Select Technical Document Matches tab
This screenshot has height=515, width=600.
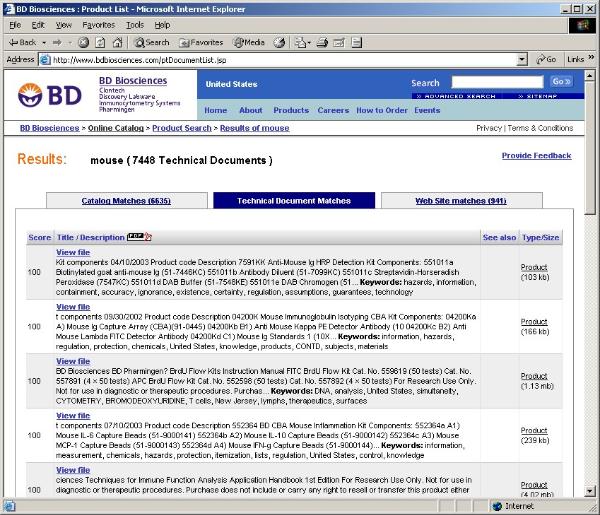(294, 201)
